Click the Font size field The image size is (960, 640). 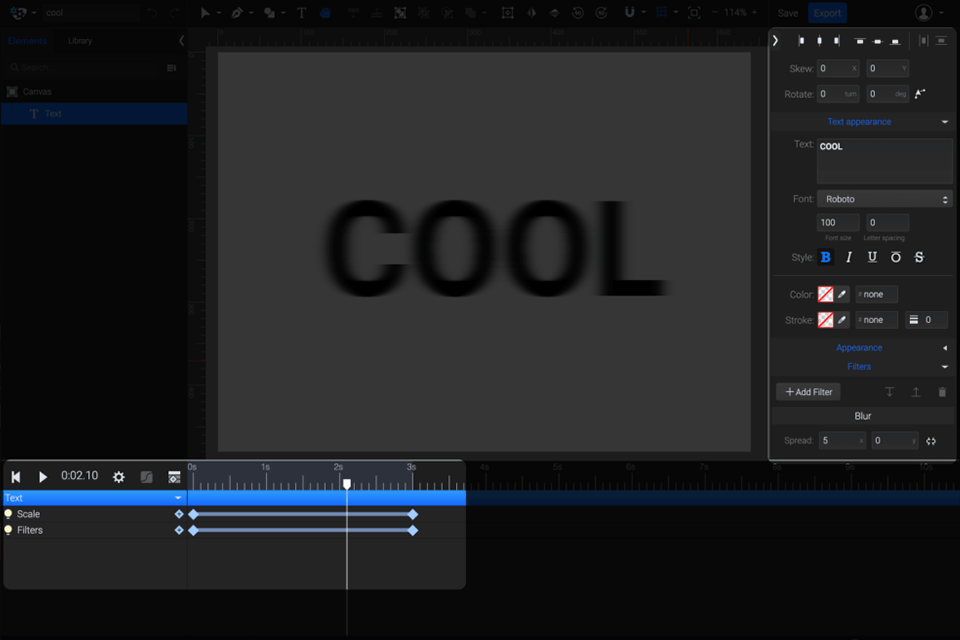point(838,223)
